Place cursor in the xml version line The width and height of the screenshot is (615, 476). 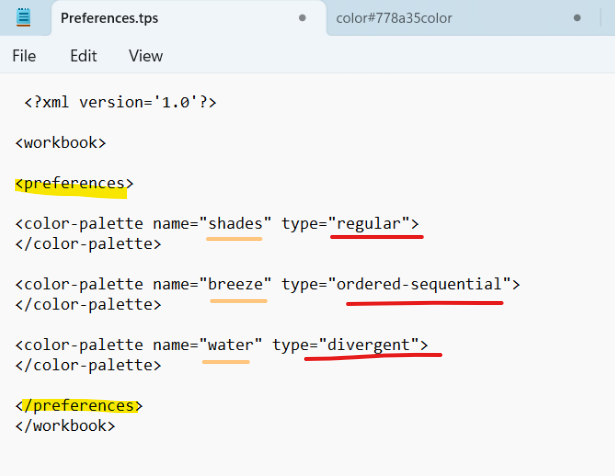[x=120, y=102]
